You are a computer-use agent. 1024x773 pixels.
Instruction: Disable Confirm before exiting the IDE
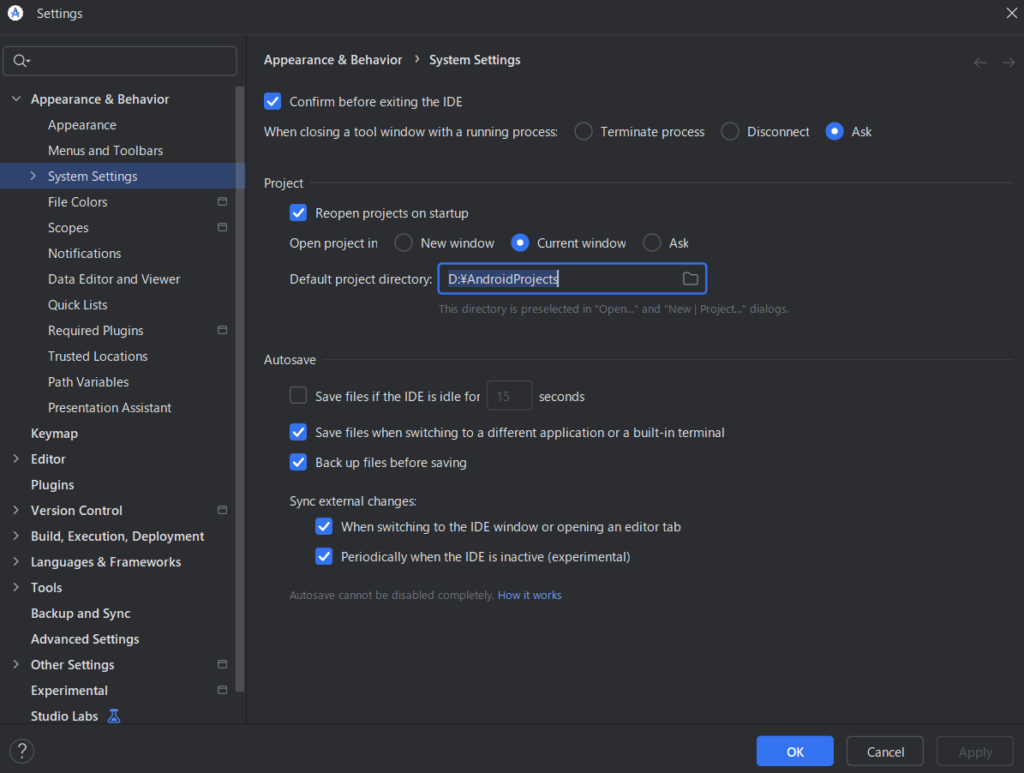click(273, 102)
